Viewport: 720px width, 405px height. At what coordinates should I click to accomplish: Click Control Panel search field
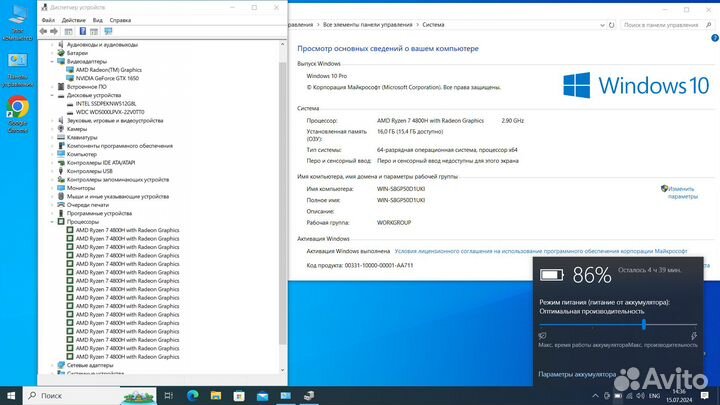(x=667, y=25)
